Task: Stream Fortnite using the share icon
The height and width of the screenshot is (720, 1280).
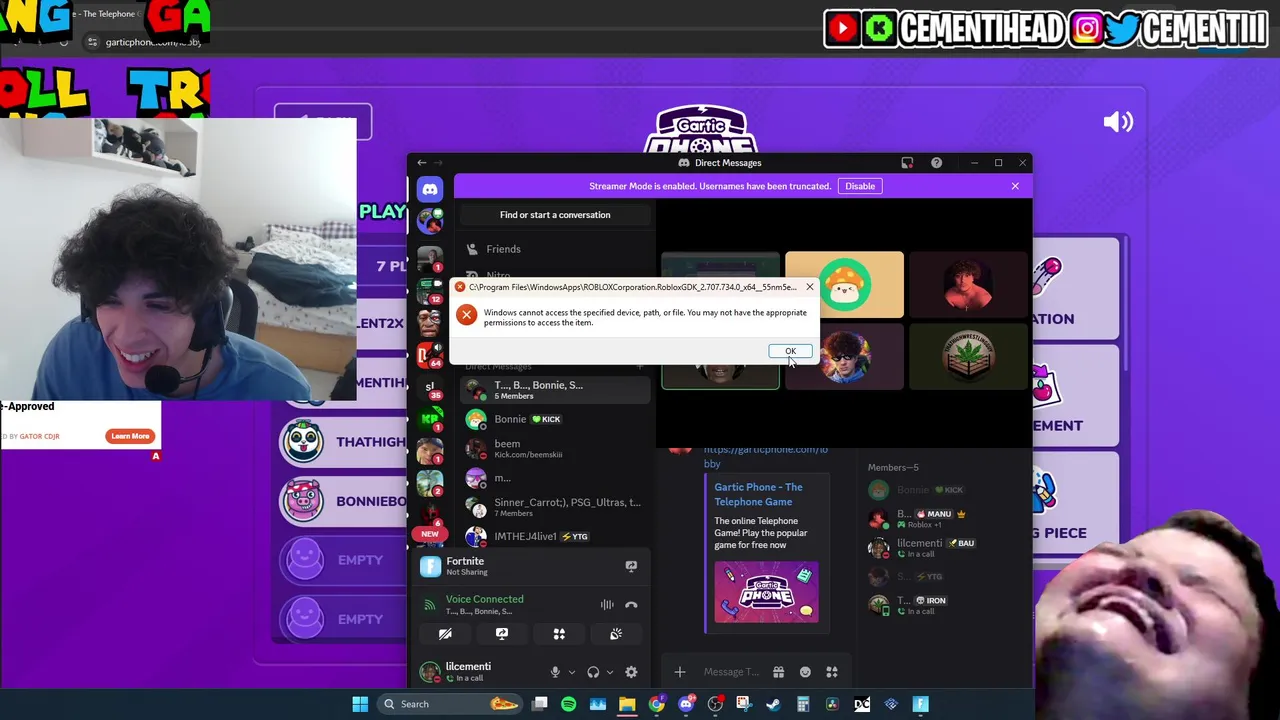Action: click(x=631, y=566)
